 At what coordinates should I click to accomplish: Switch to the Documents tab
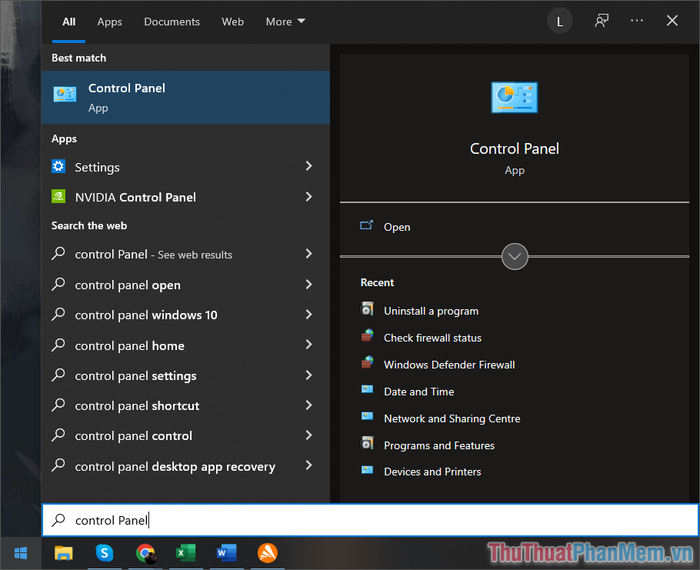tap(171, 21)
